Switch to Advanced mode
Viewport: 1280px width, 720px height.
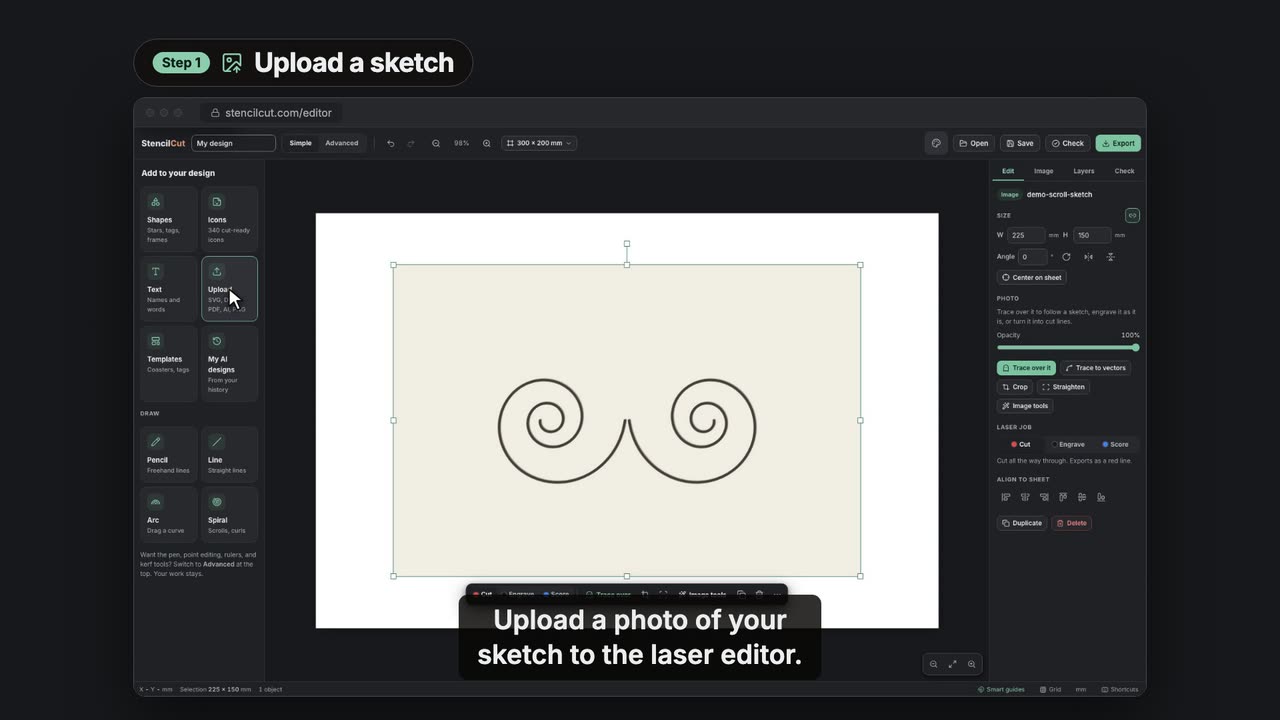(x=342, y=143)
